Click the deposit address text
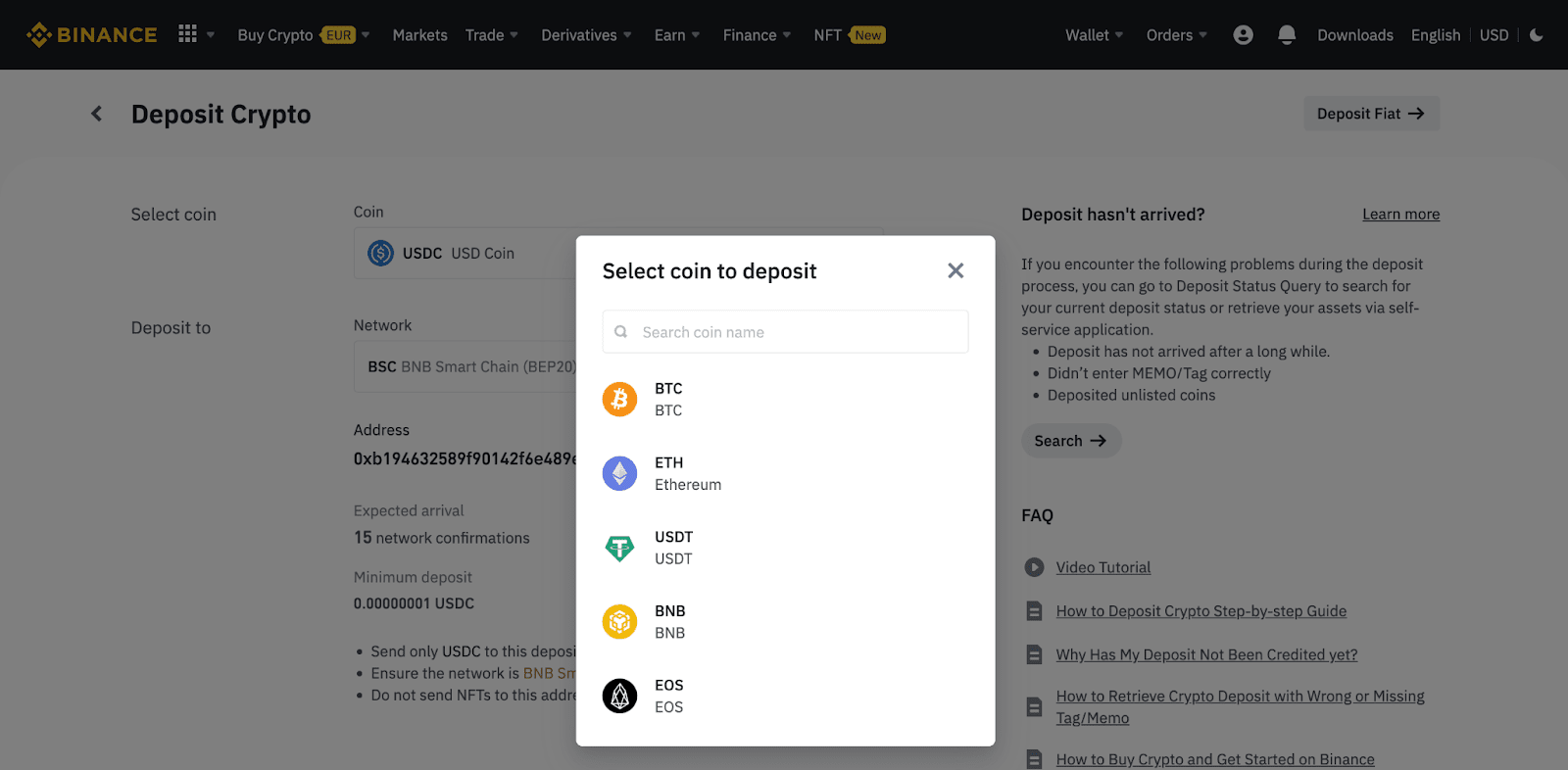1568x770 pixels. [465, 458]
